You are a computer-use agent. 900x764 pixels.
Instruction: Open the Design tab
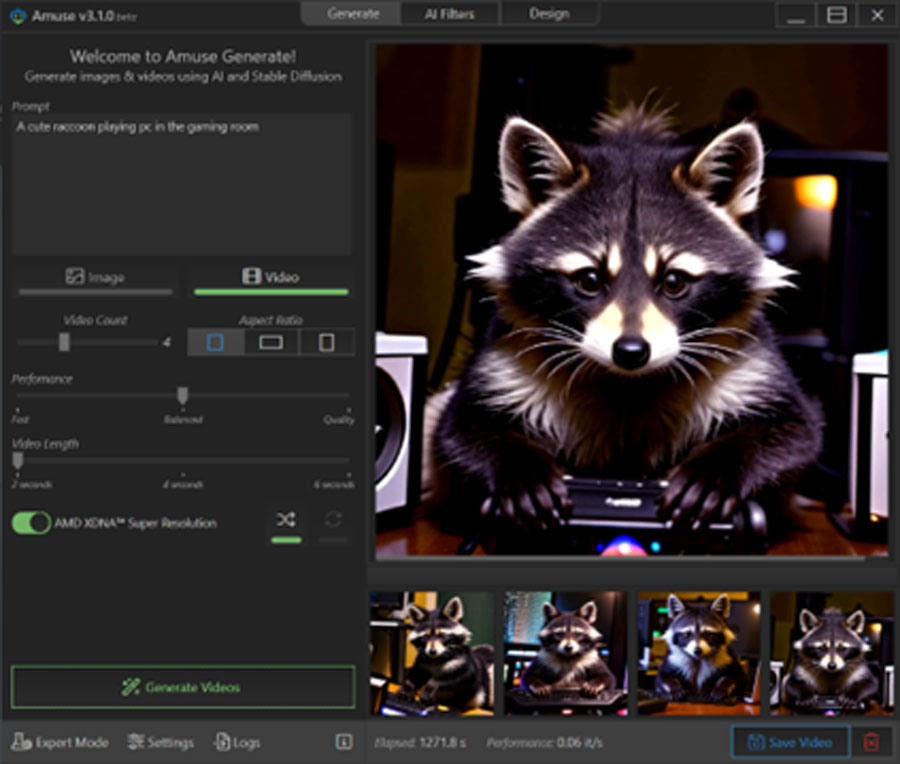(549, 14)
